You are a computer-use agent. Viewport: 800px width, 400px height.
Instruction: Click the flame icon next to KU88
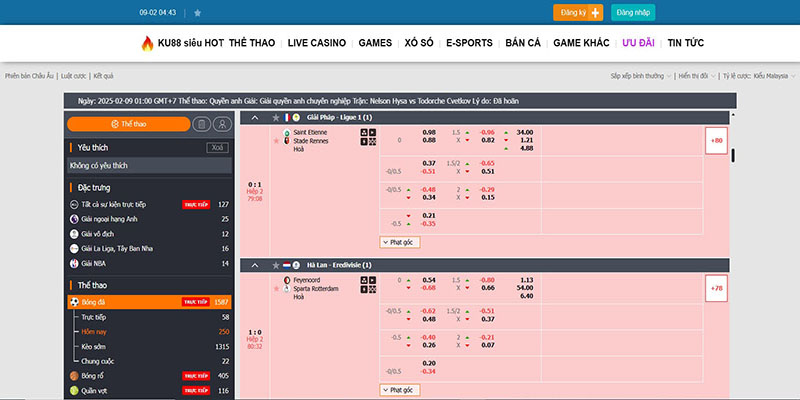[147, 43]
